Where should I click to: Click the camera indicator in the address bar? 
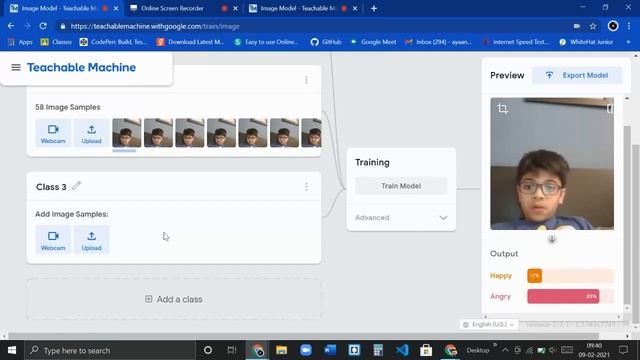pos(577,26)
